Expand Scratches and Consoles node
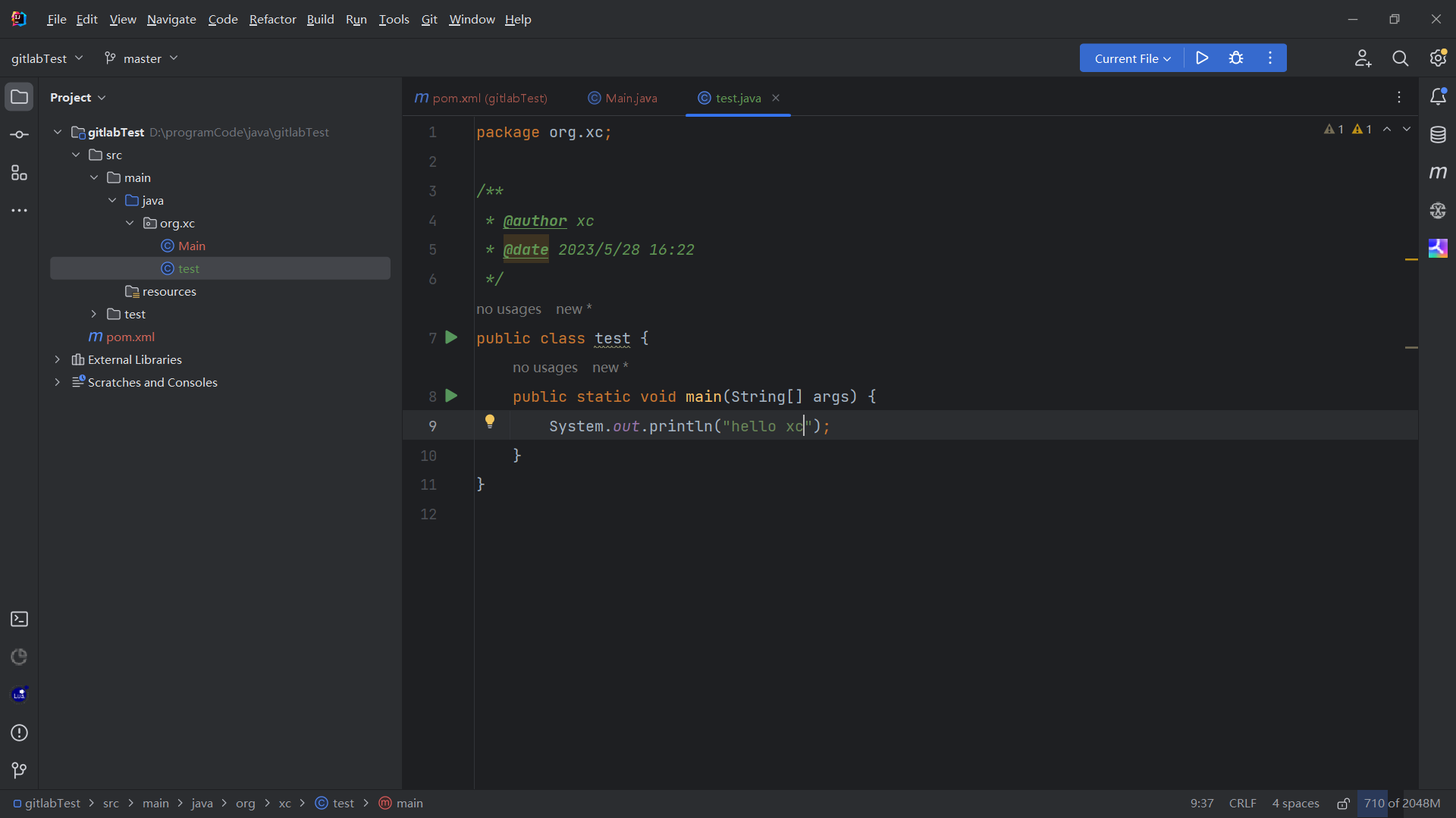Image resolution: width=1456 pixels, height=818 pixels. click(58, 382)
